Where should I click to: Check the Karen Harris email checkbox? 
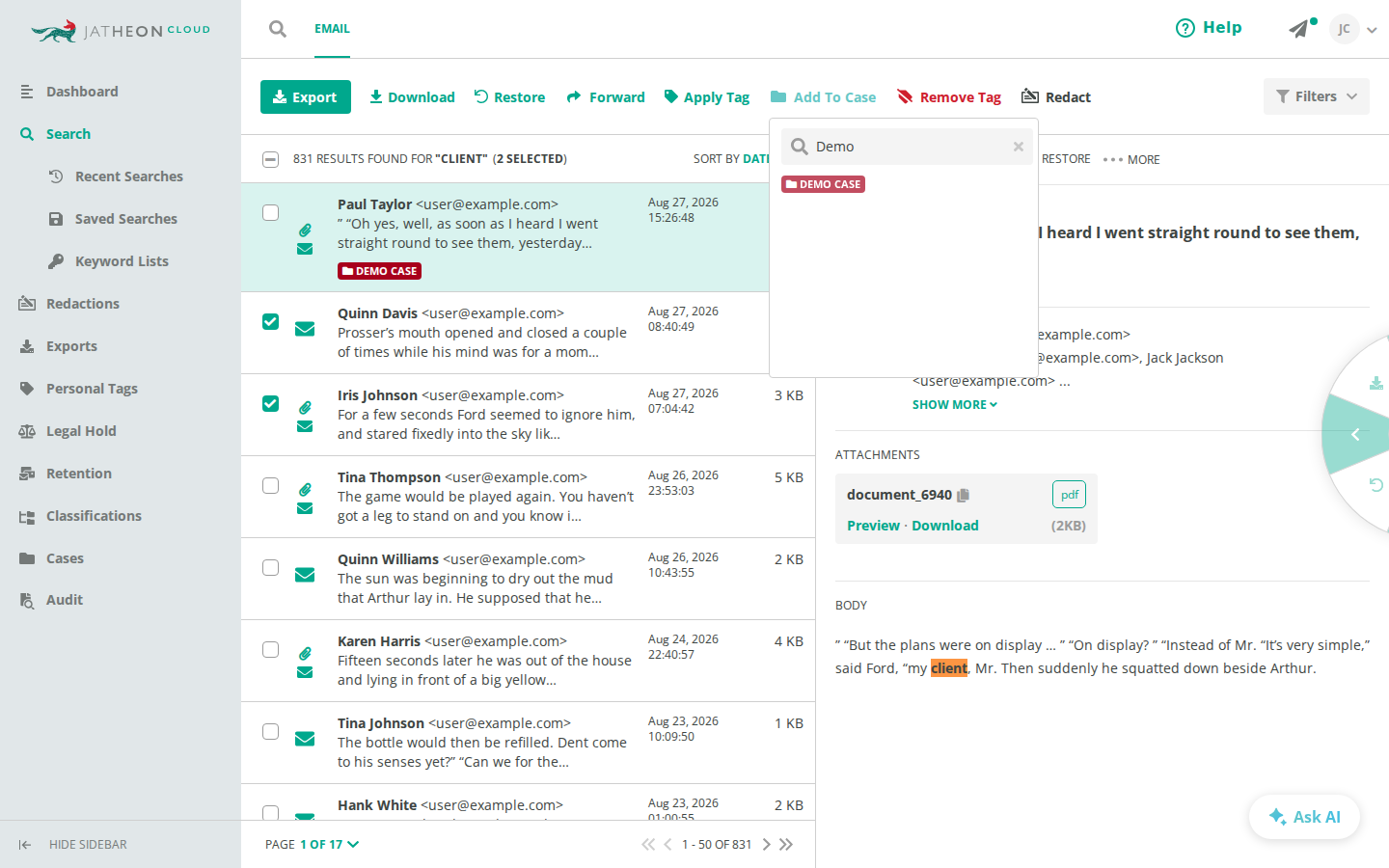(271, 649)
